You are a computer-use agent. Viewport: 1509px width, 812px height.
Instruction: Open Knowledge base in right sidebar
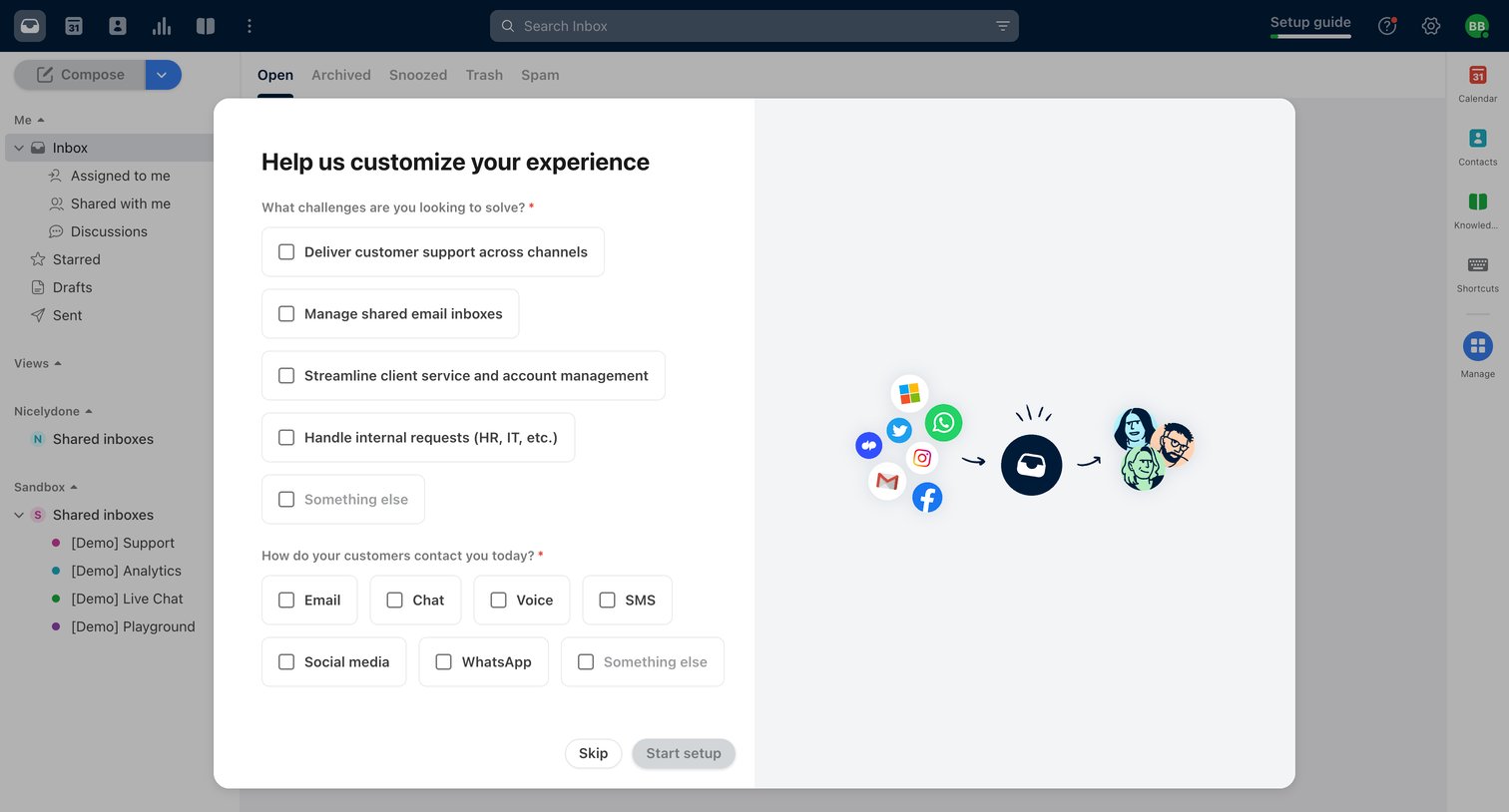[1478, 209]
